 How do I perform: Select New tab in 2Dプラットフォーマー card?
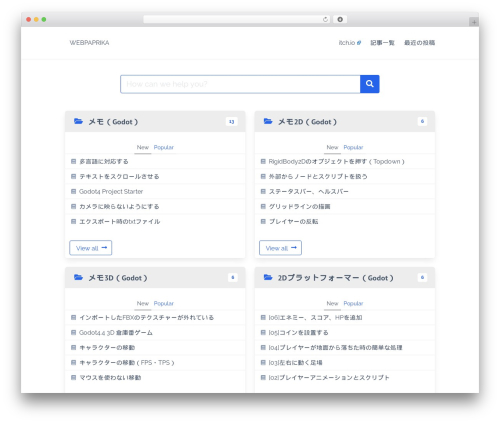[x=332, y=303]
